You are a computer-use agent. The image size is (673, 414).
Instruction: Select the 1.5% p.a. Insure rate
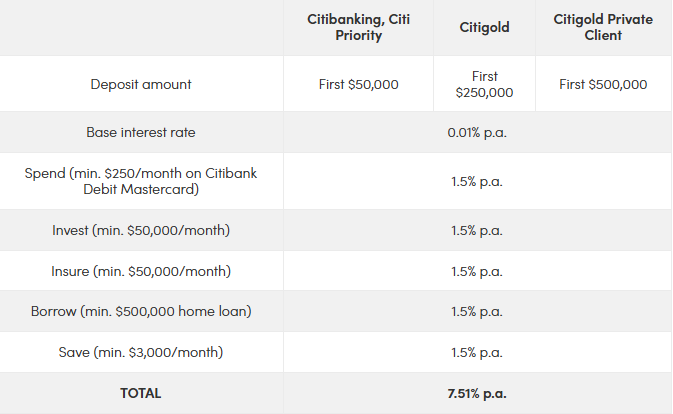pos(477,271)
